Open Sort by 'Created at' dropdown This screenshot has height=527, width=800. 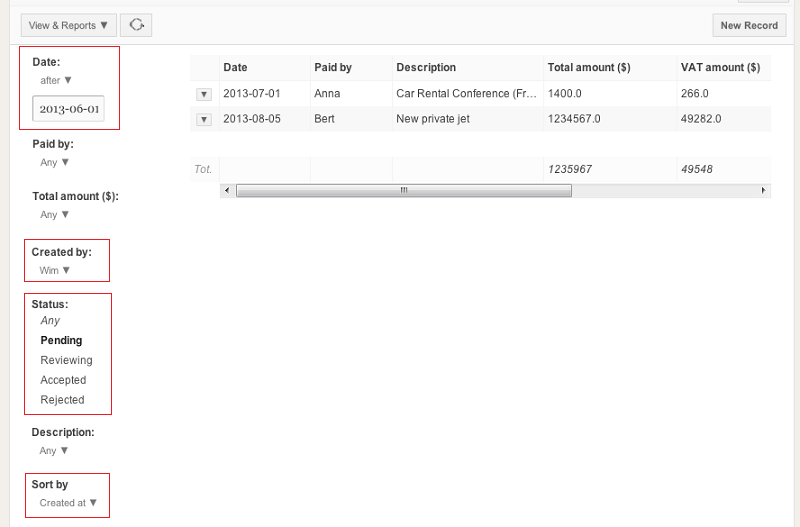[68, 503]
